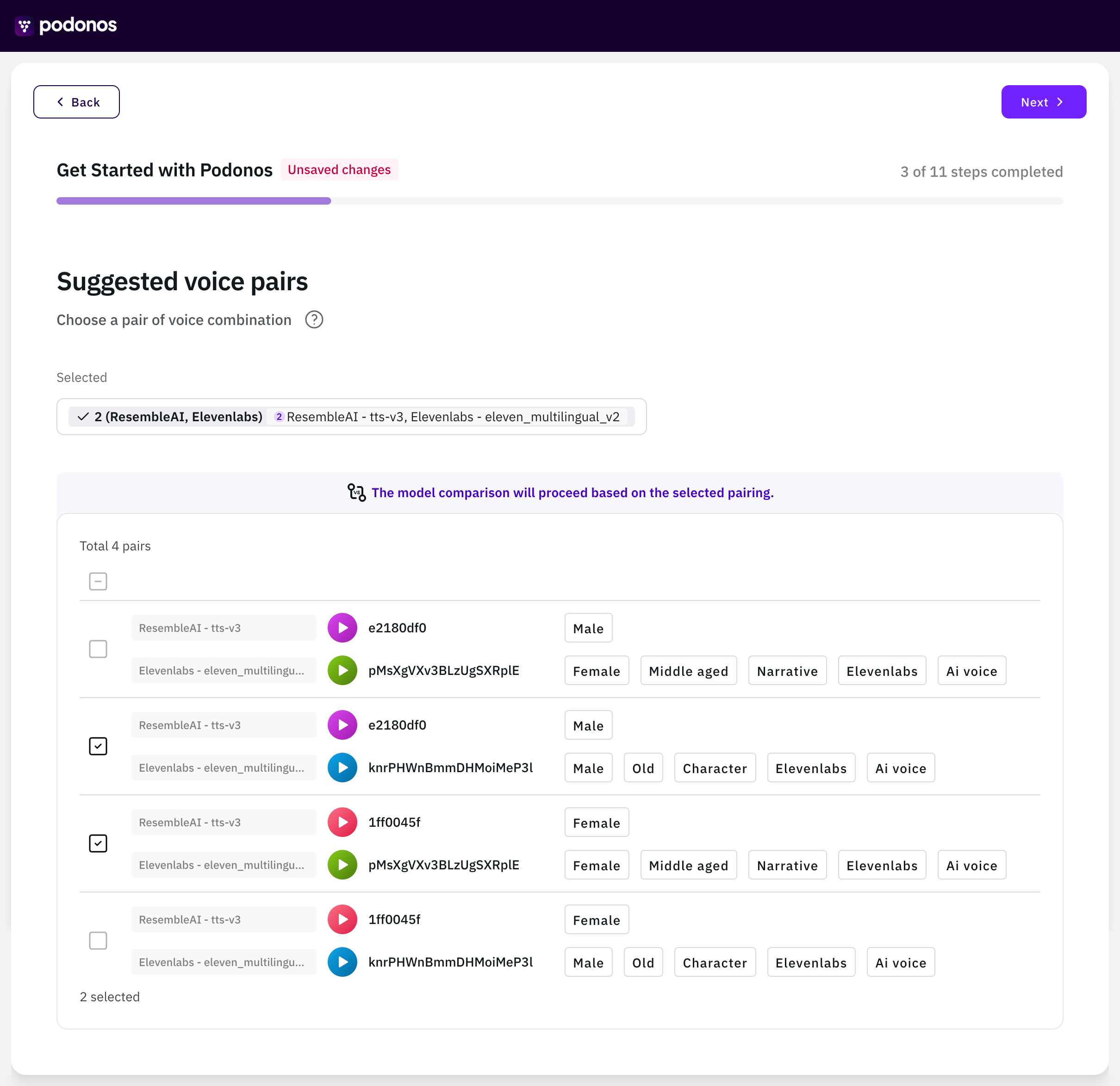This screenshot has width=1120, height=1086.
Task: Check the last pair 1ff0045f with knrPHWnBmmDHMoiMeP3l
Action: point(98,940)
